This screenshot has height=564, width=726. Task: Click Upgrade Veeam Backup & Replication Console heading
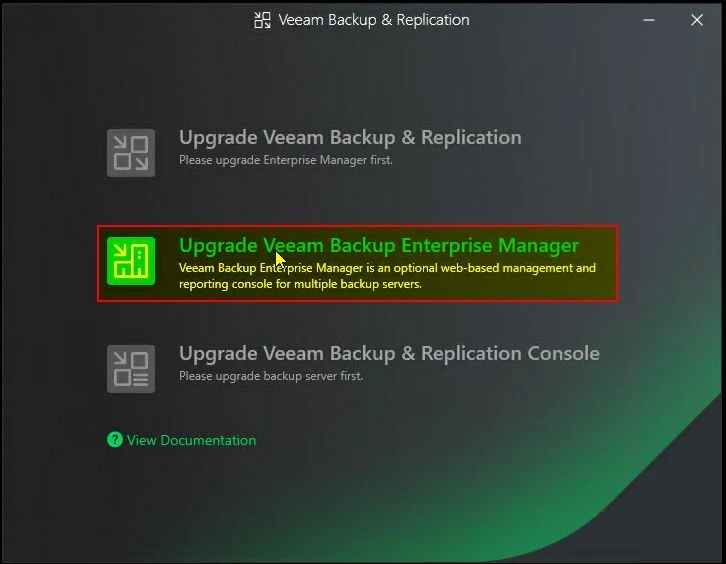pos(389,354)
